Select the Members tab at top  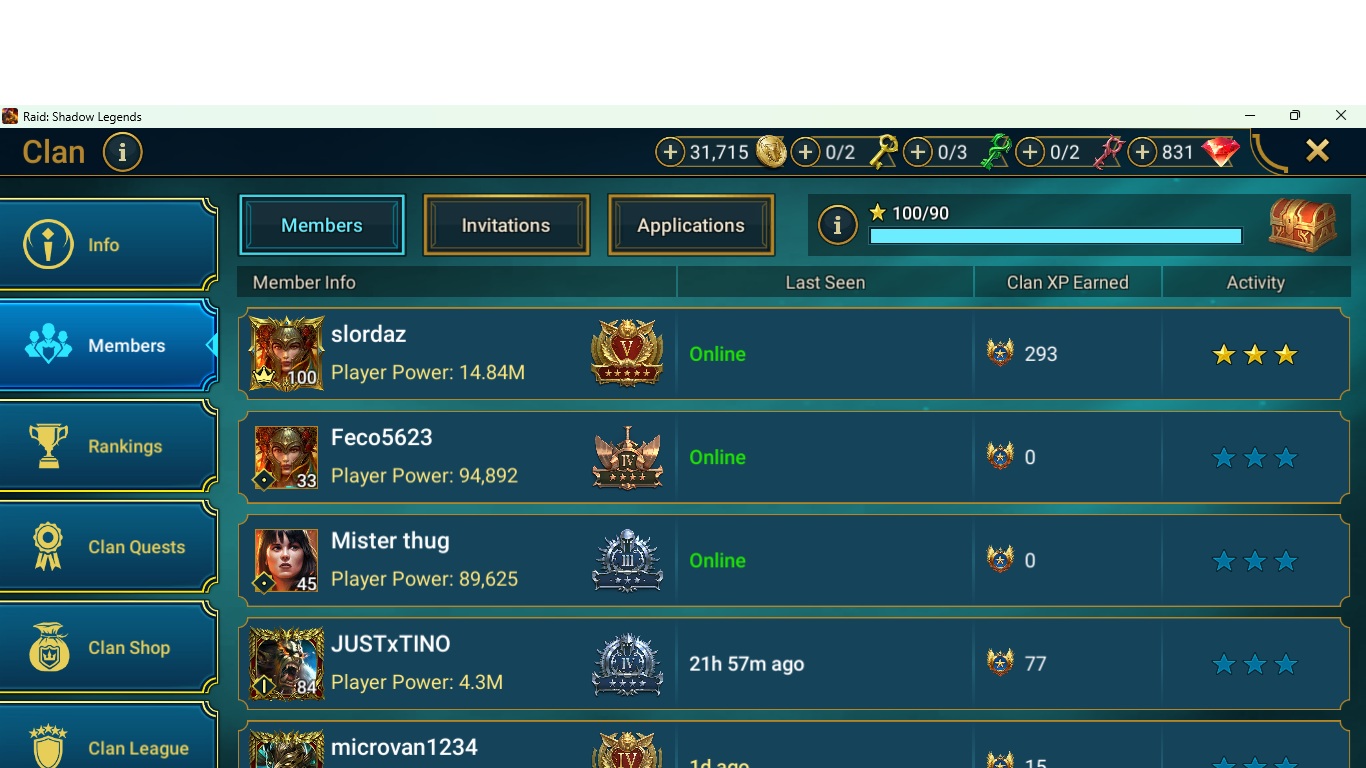(322, 225)
